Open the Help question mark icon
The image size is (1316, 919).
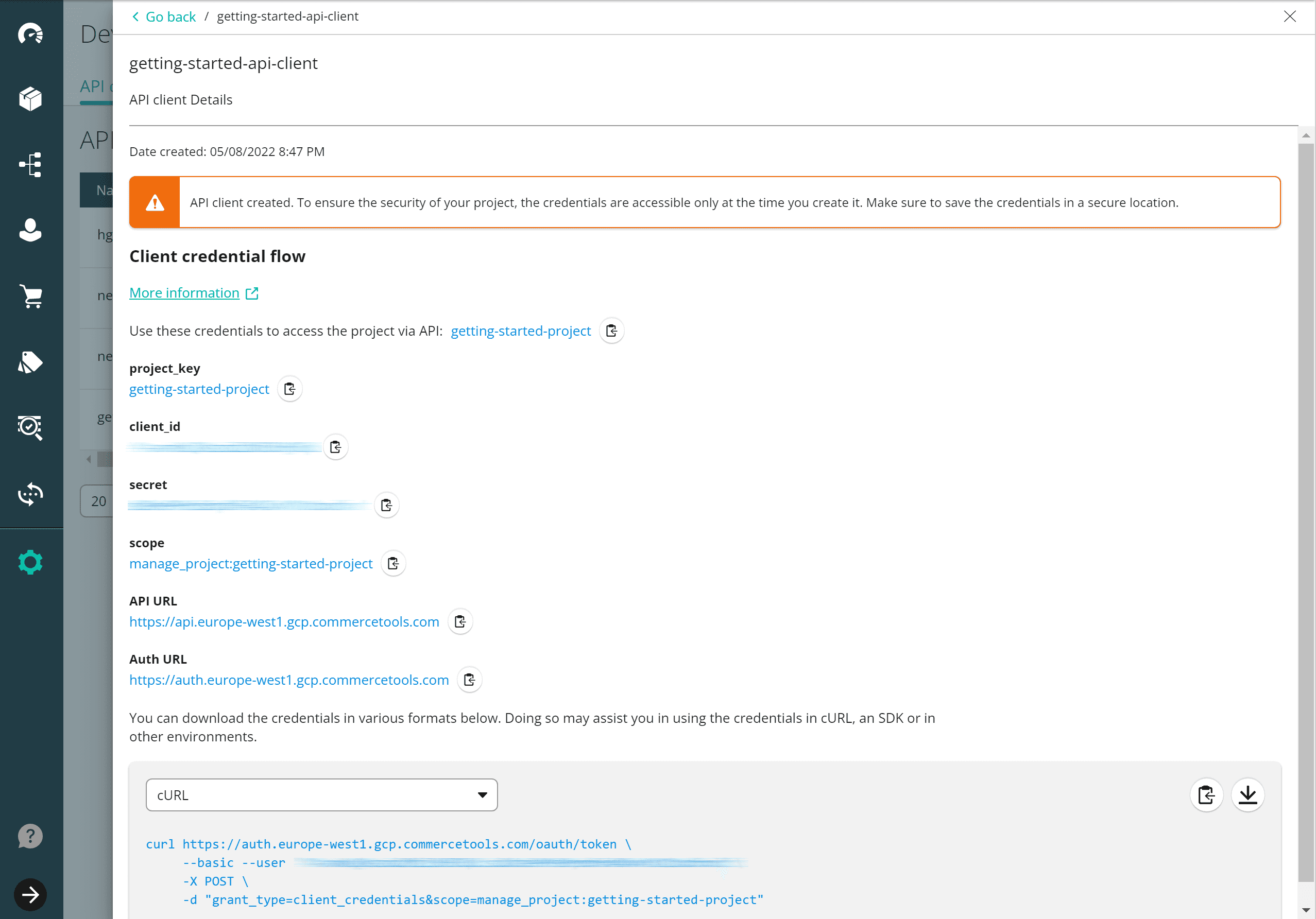point(30,836)
